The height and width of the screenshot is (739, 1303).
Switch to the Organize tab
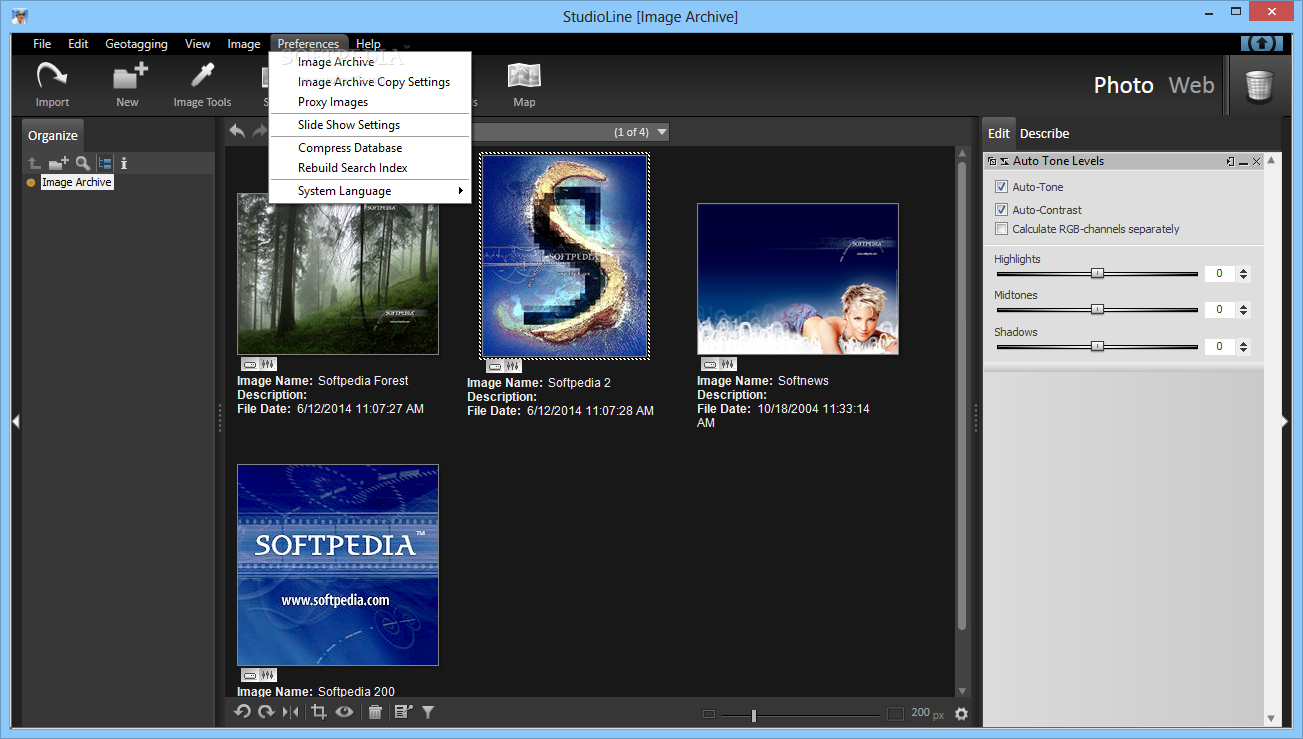(52, 136)
